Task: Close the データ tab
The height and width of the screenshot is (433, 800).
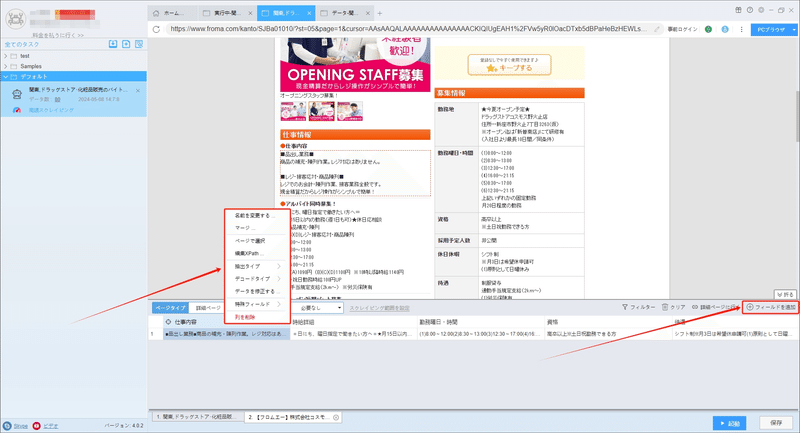Action: [367, 13]
